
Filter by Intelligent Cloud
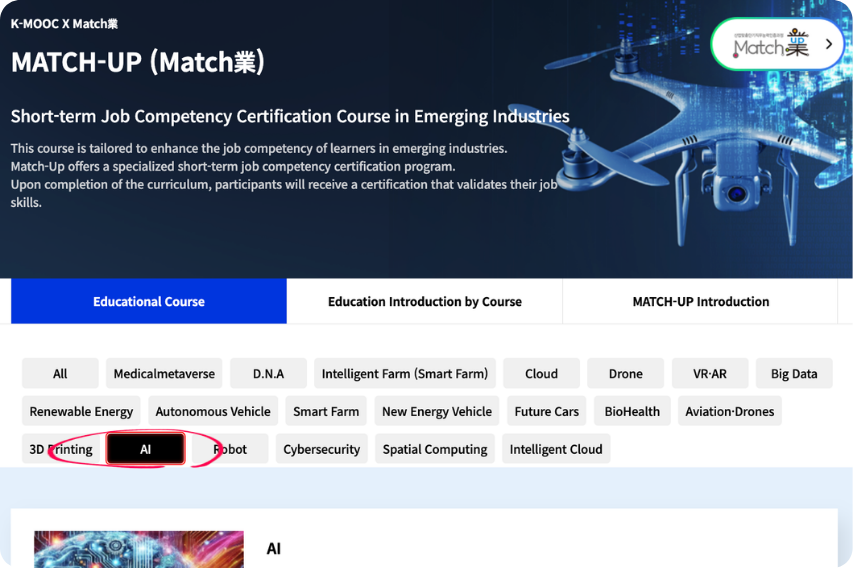(556, 449)
